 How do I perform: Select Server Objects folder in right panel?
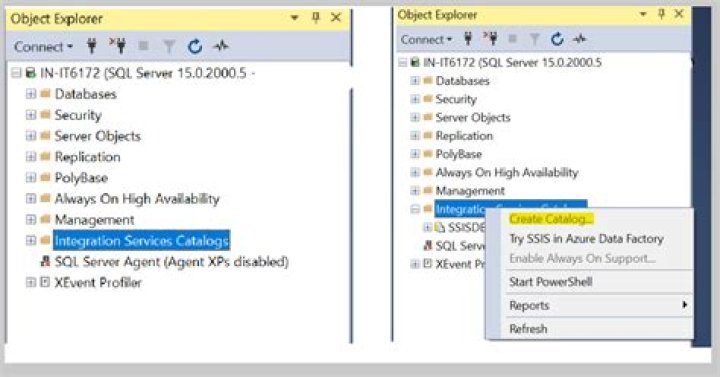pyautogui.click(x=473, y=118)
